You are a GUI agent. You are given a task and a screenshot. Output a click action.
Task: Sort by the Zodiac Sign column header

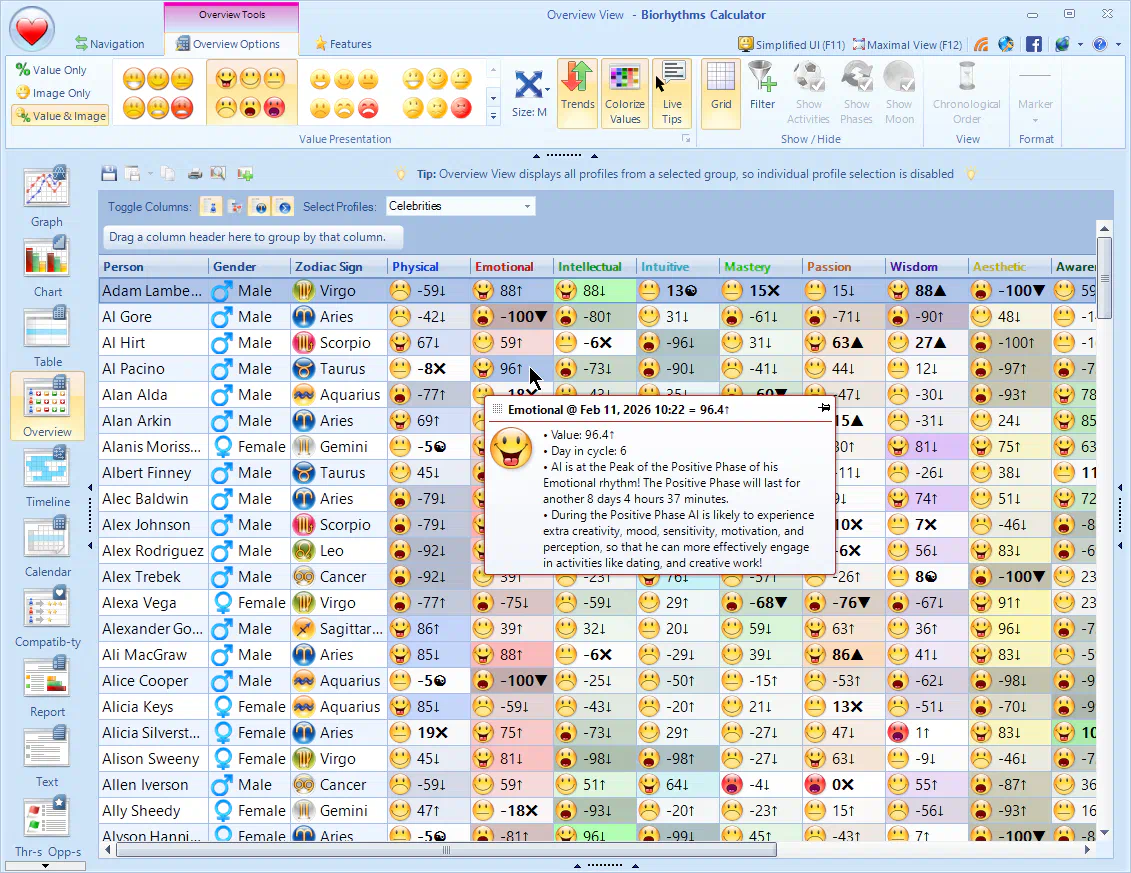point(328,267)
